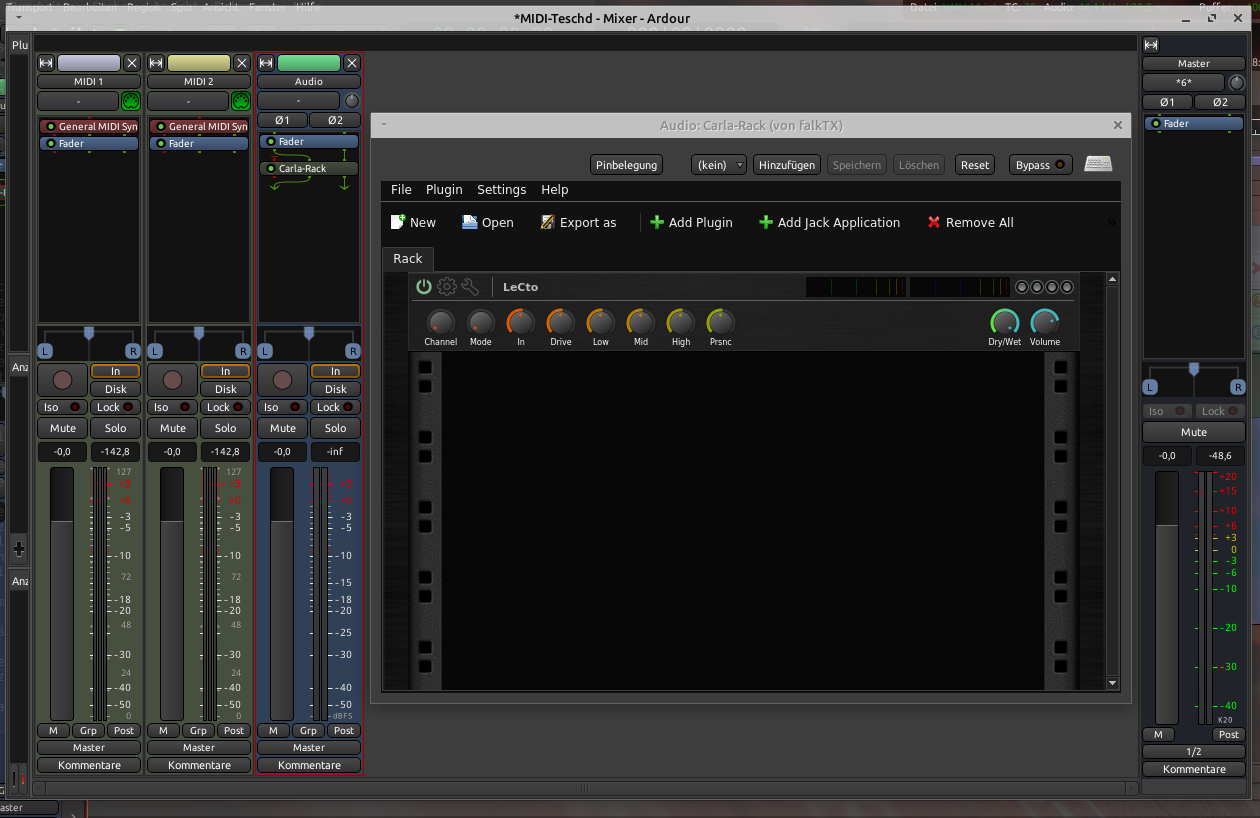Toggle strip width icon on MIDI 2

156,63
